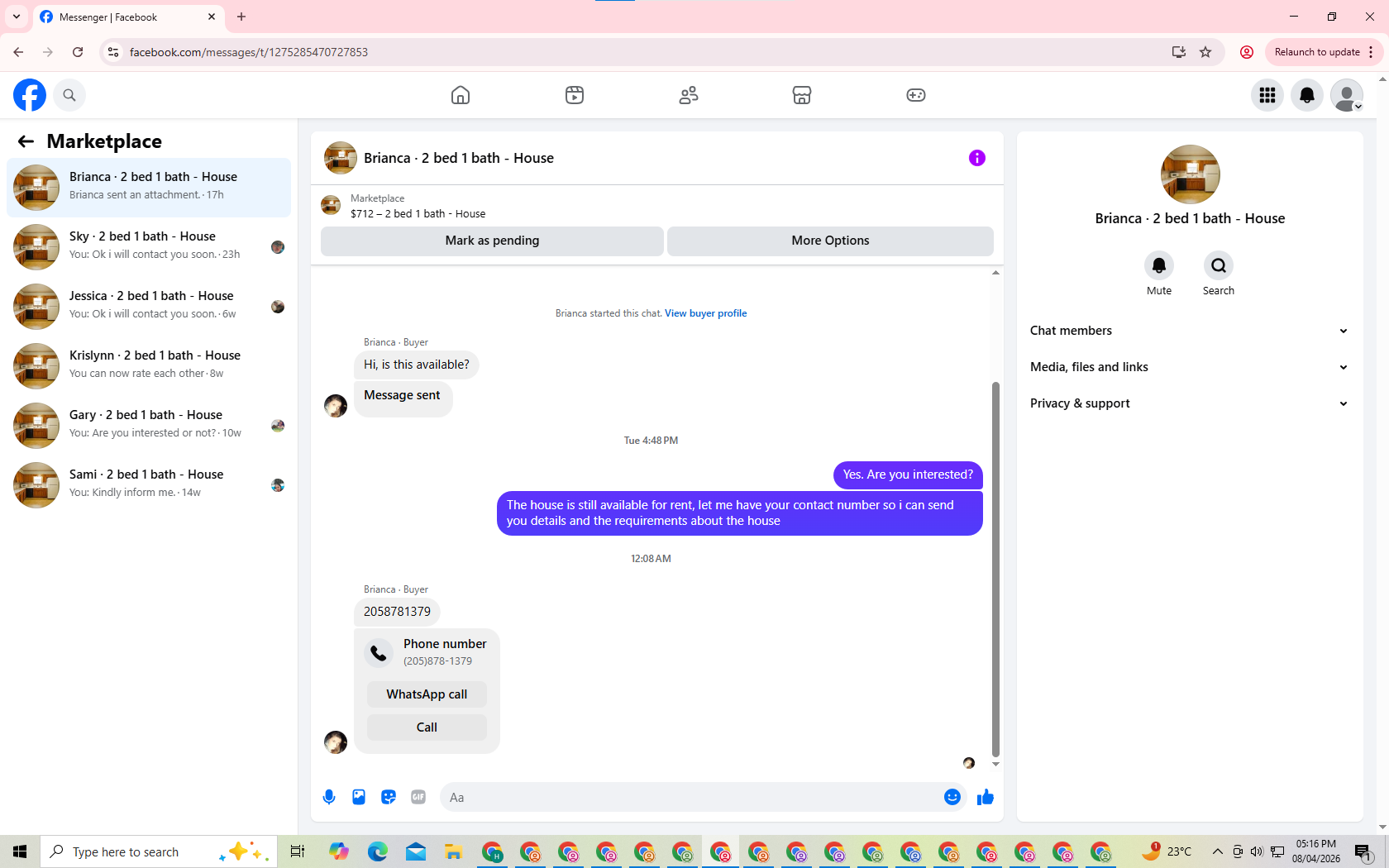Choose a sticker icon
The width and height of the screenshot is (1389, 868).
389,797
